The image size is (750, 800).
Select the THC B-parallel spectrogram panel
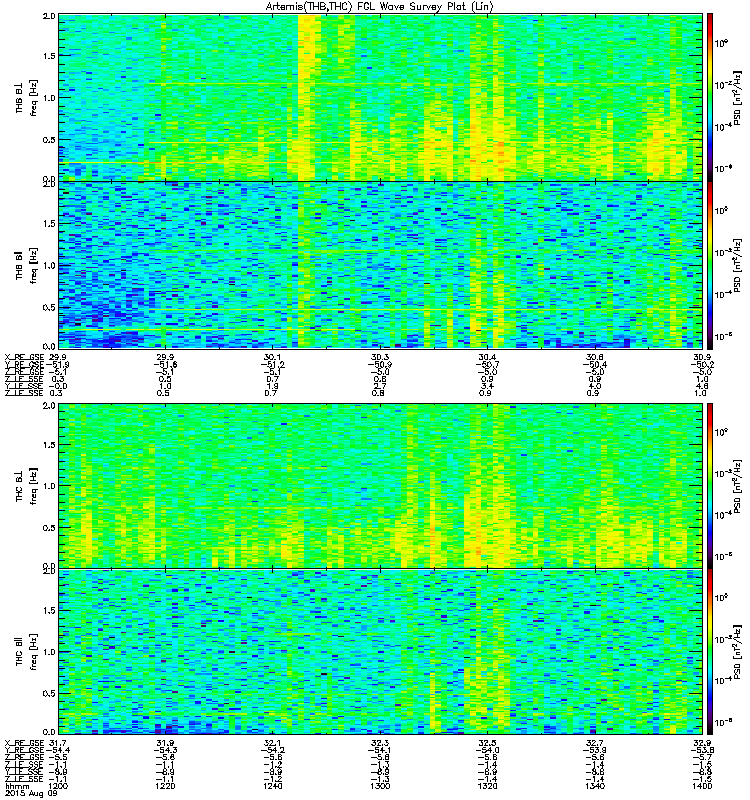[381, 652]
